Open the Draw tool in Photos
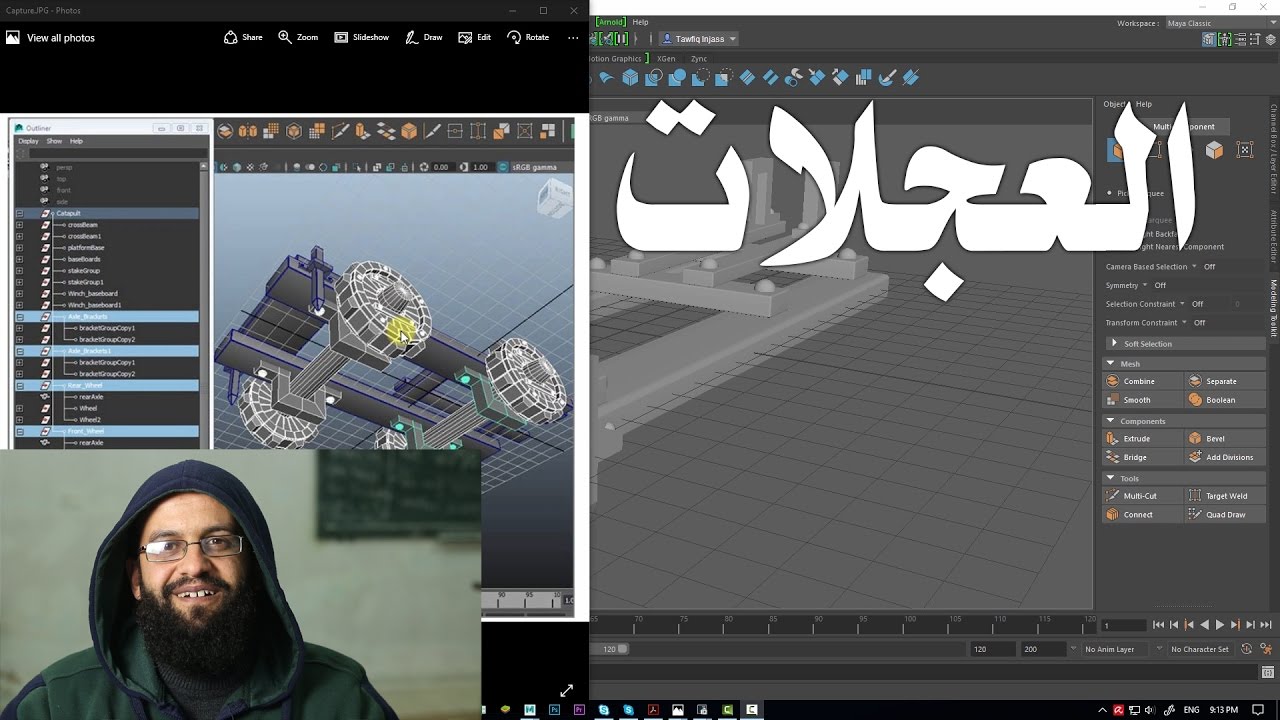Image resolution: width=1280 pixels, height=720 pixels. point(424,37)
